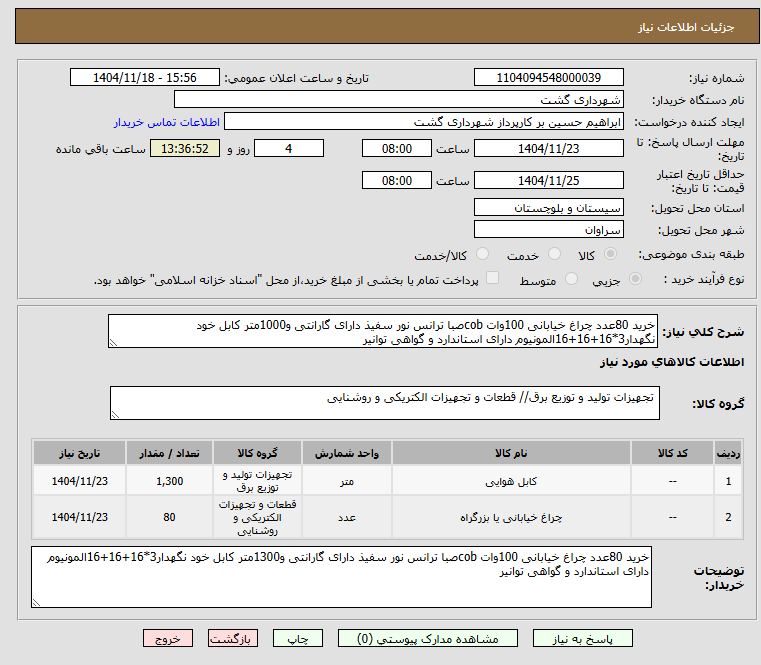
Task: Click the خروج exit button
Action: coord(167,638)
